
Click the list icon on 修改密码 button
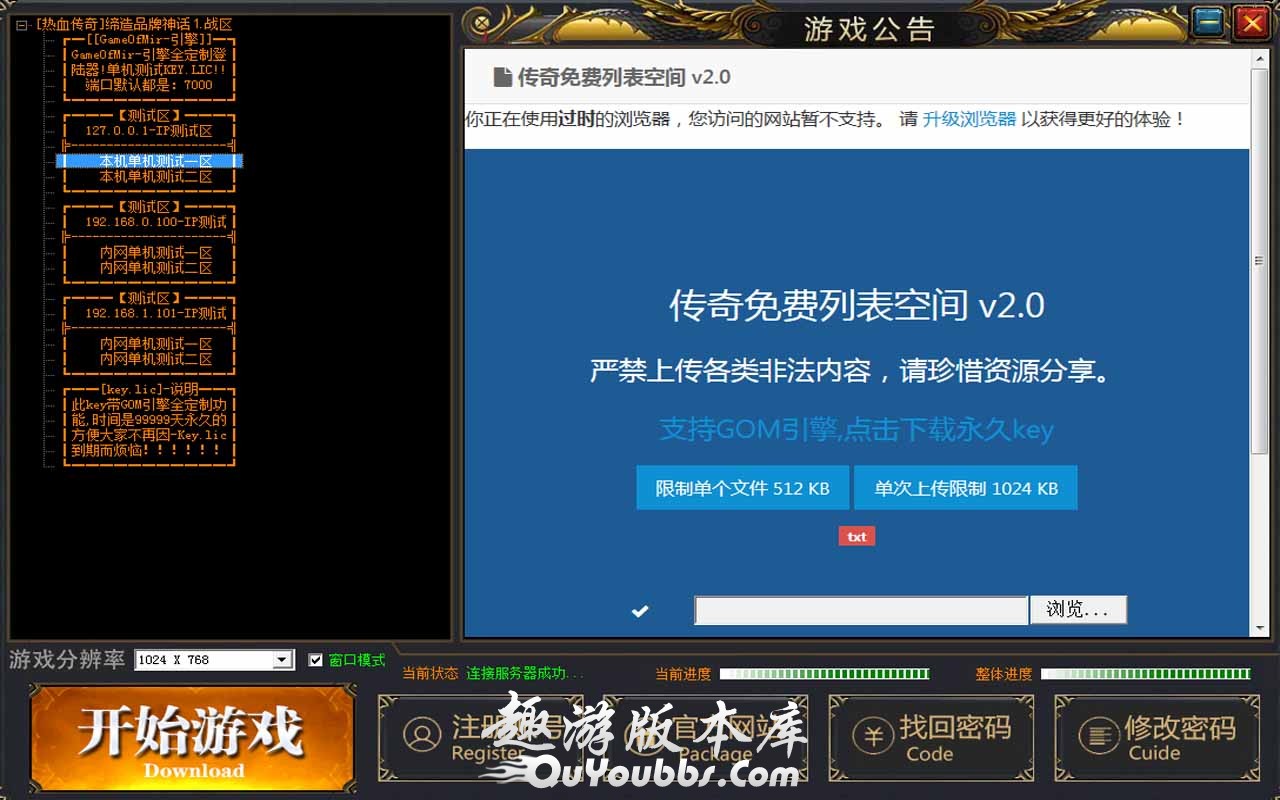pyautogui.click(x=1098, y=737)
